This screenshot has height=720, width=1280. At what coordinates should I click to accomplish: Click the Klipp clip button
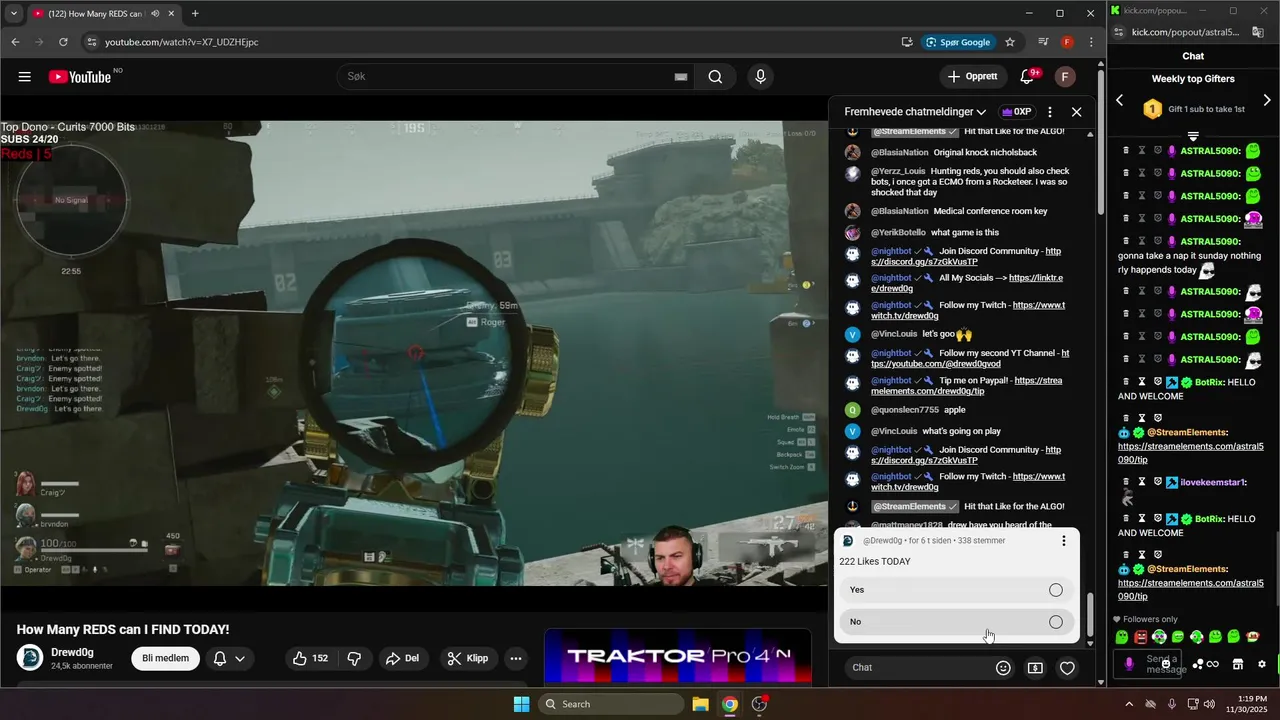[x=468, y=658]
